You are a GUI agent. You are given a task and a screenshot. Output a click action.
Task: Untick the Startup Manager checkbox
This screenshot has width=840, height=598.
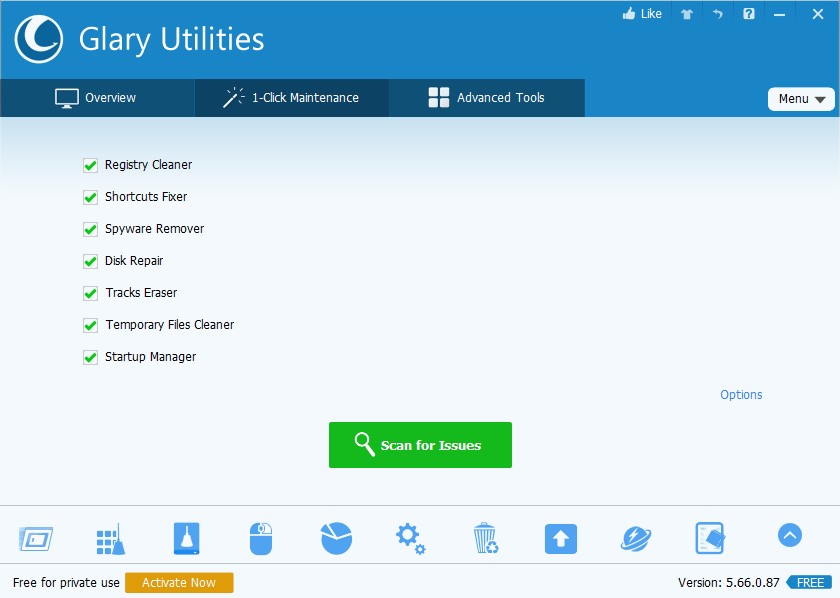90,357
